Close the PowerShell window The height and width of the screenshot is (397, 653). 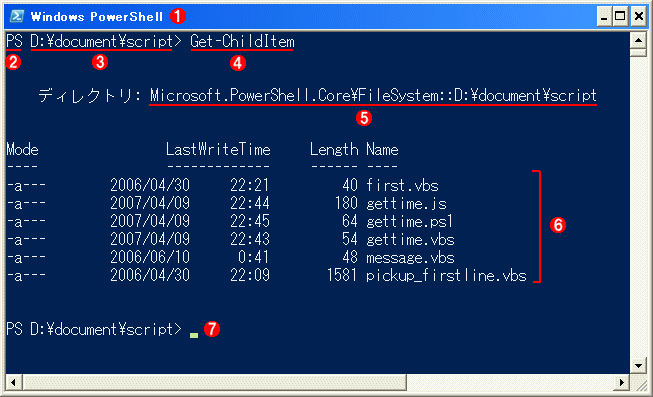tap(638, 17)
